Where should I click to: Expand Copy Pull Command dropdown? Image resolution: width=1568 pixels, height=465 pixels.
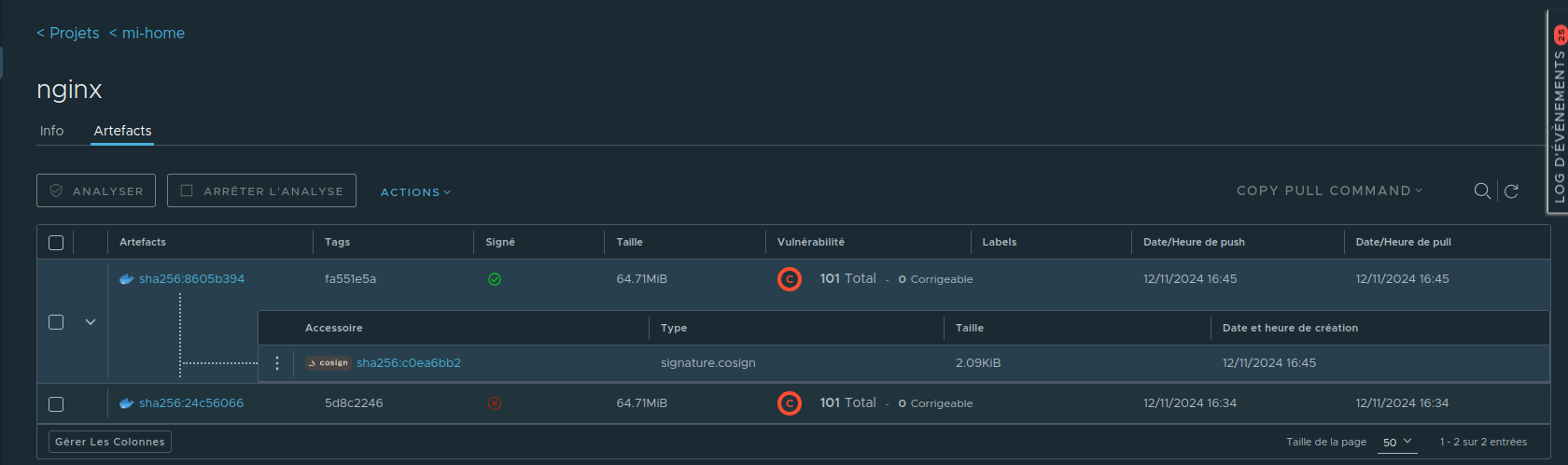pyautogui.click(x=1329, y=190)
